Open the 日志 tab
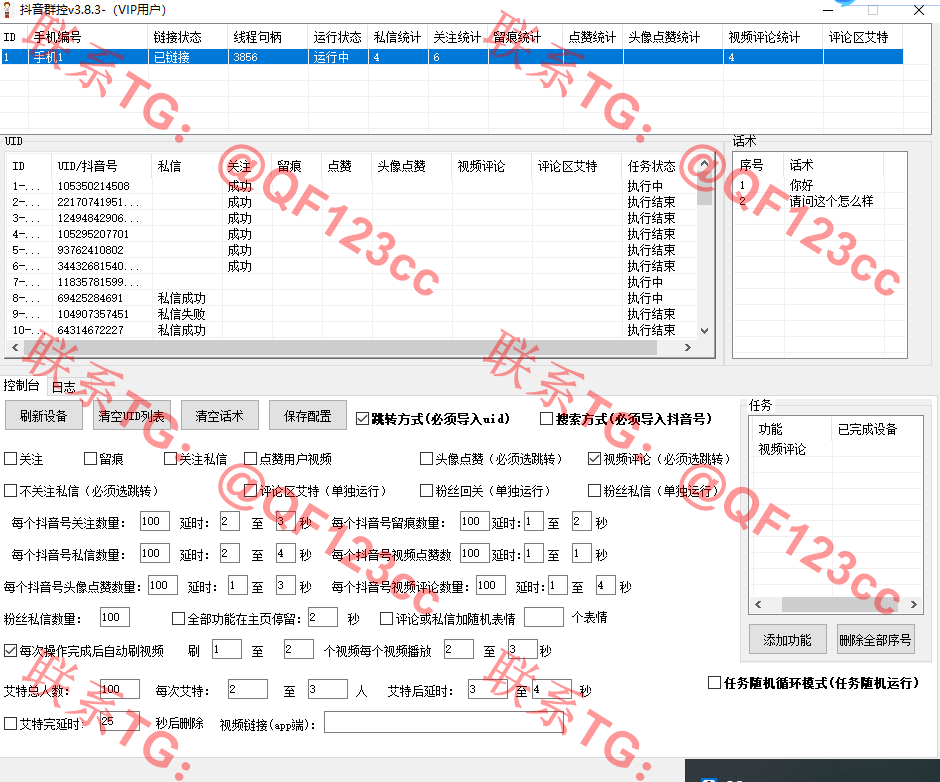The width and height of the screenshot is (940, 782). point(64,387)
